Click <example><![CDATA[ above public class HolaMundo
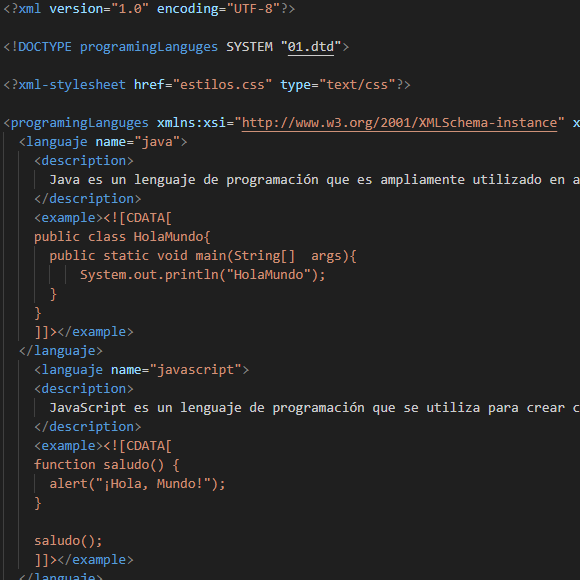 pos(103,218)
